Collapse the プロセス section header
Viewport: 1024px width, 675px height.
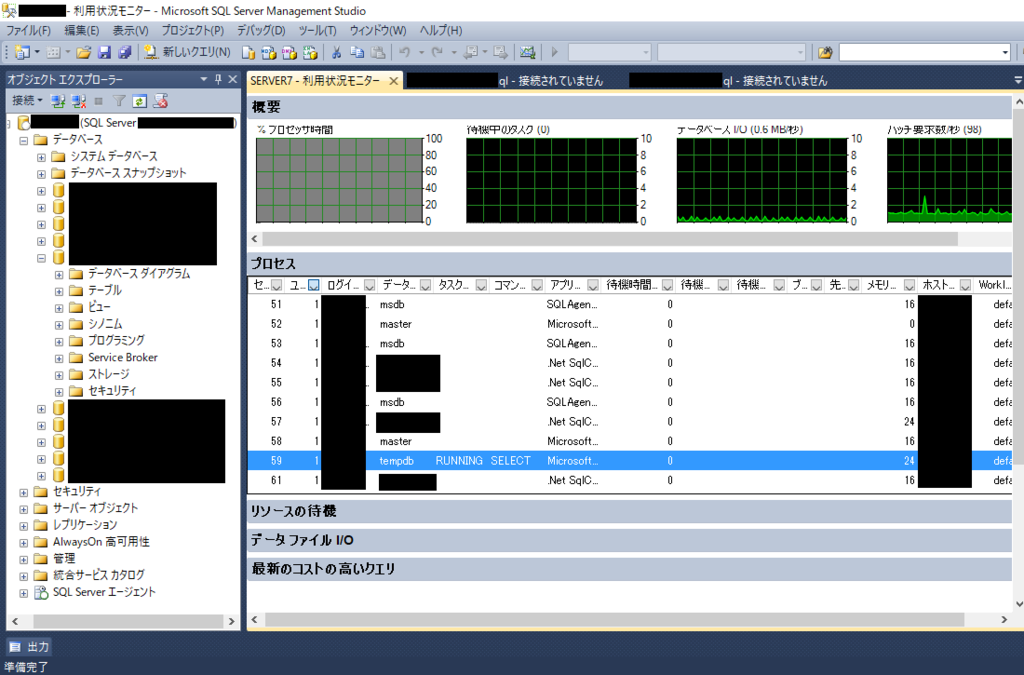point(630,264)
